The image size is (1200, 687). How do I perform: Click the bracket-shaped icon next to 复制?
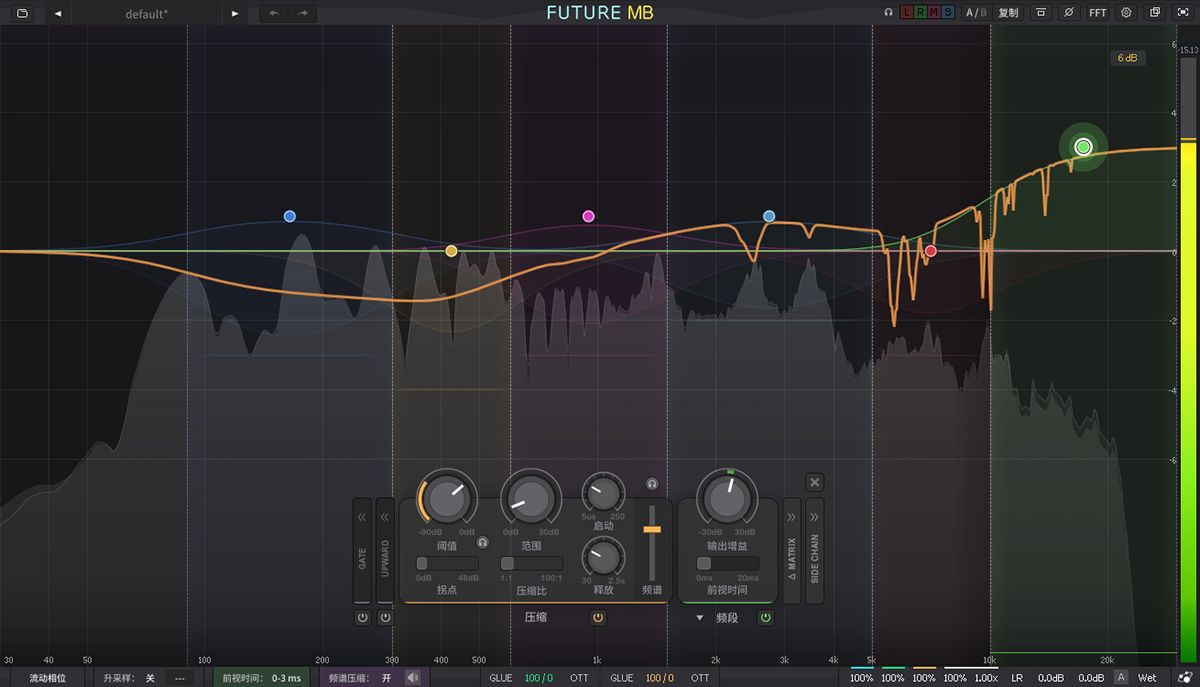click(1041, 13)
